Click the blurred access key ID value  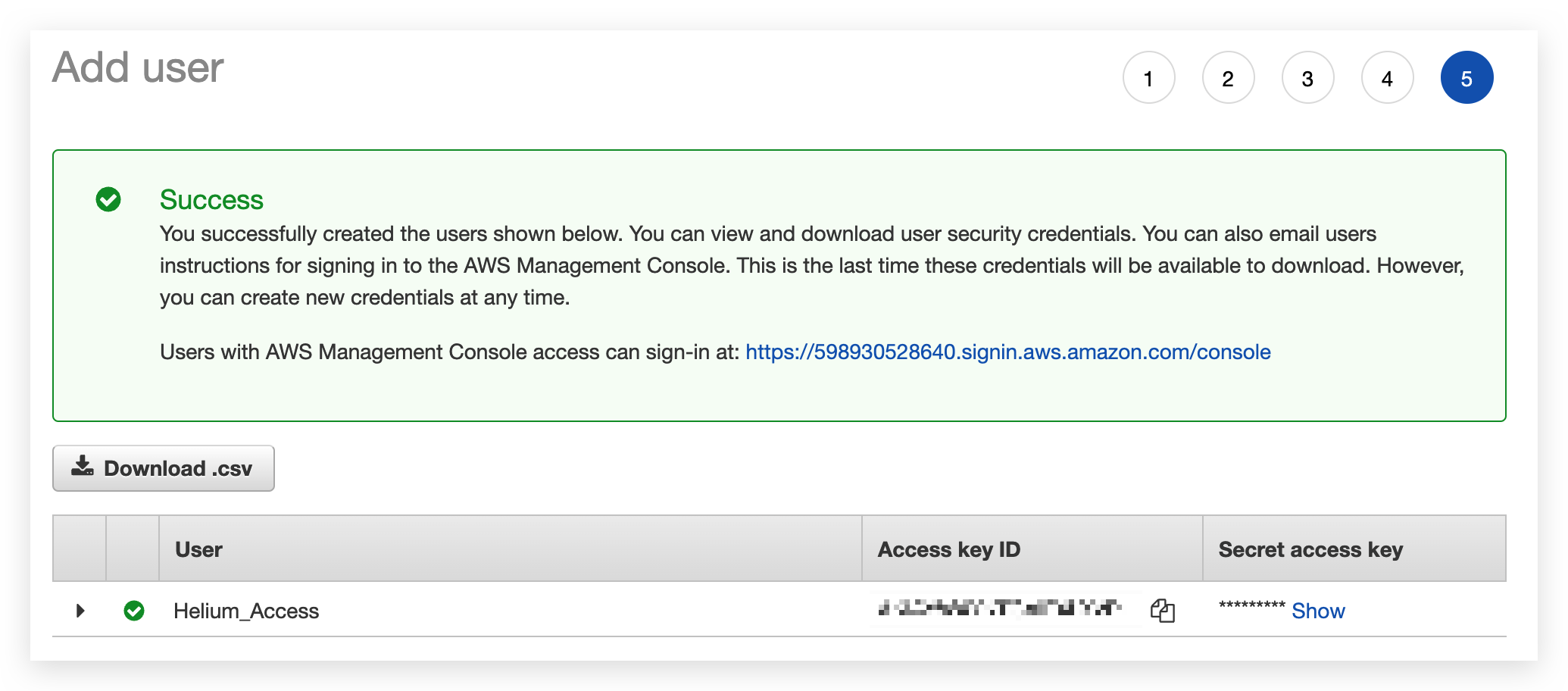coord(999,608)
